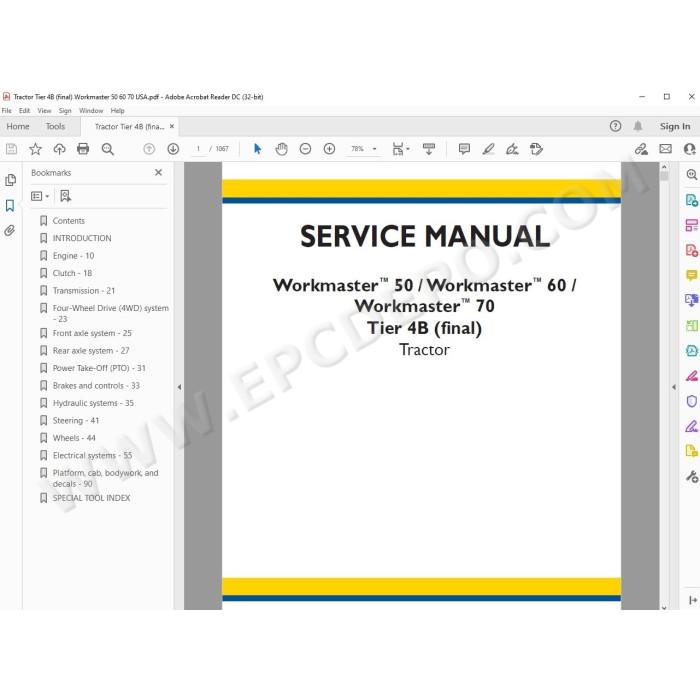Close the Bookmarks panel
Viewport: 700px width, 700px height.
point(158,172)
